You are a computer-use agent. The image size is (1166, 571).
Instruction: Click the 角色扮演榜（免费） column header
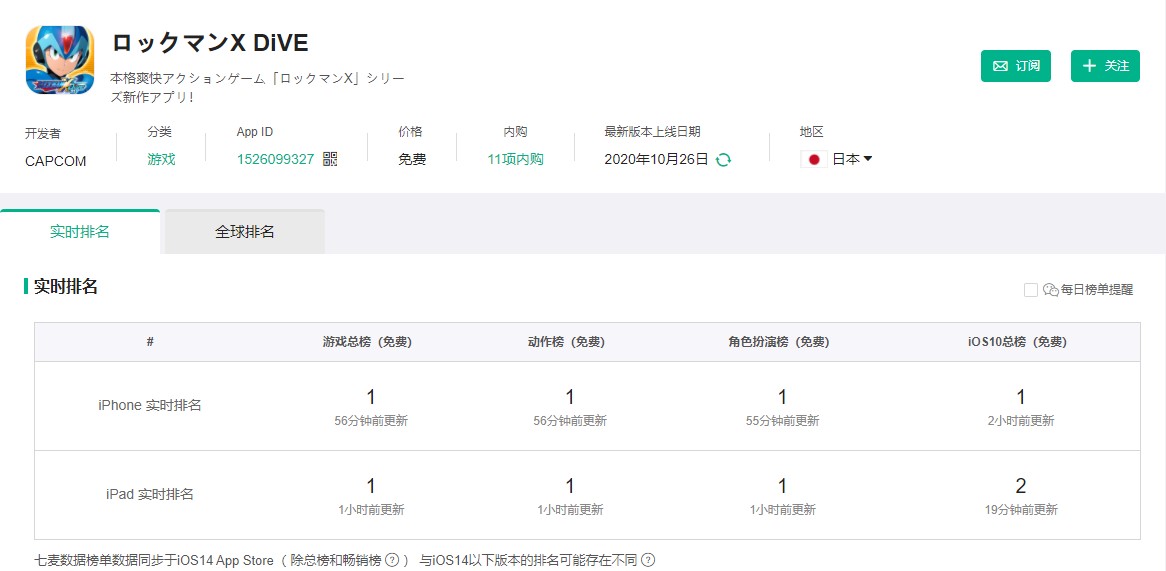tap(779, 342)
